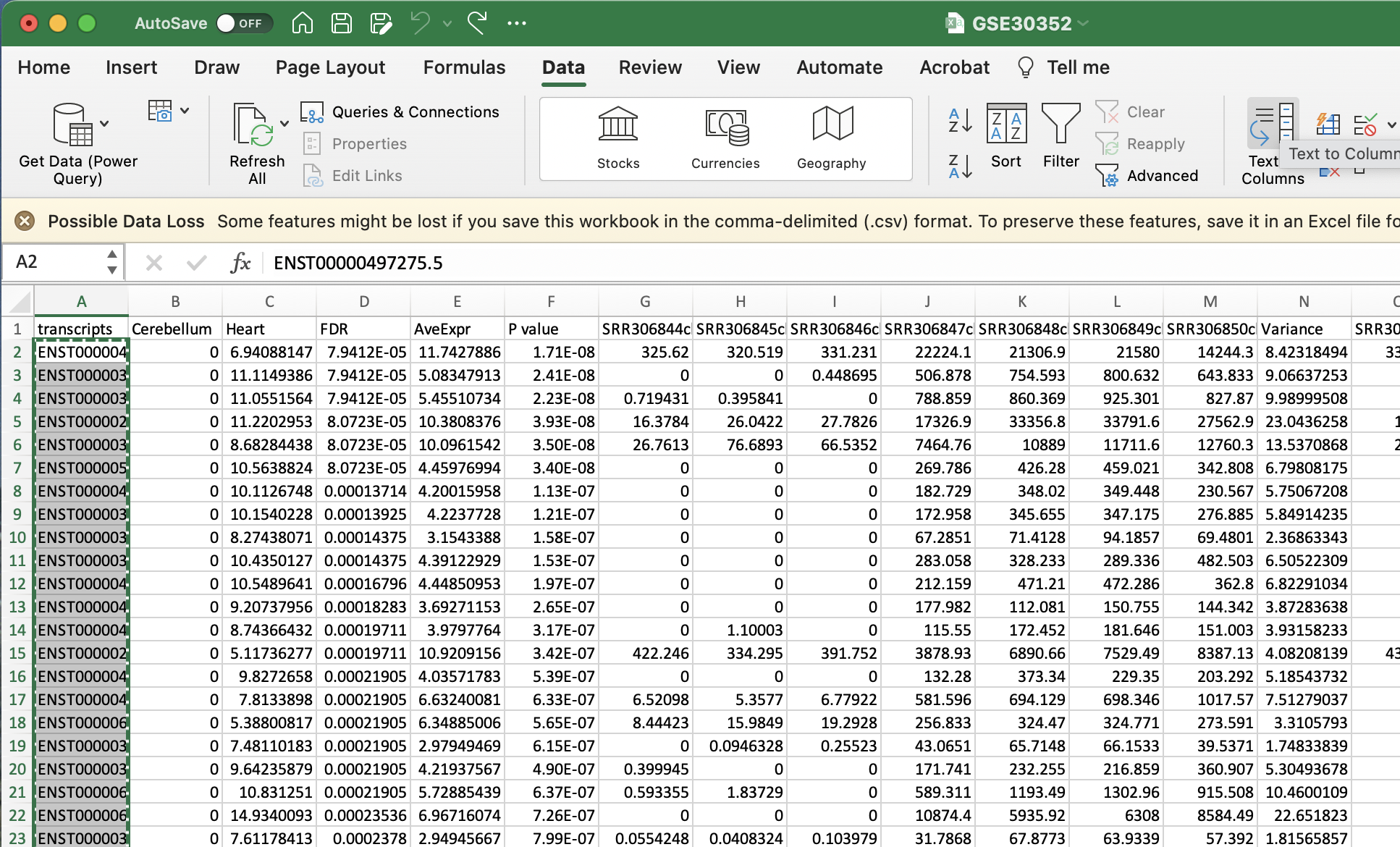Select column F header
The height and width of the screenshot is (847, 1400).
coord(552,301)
